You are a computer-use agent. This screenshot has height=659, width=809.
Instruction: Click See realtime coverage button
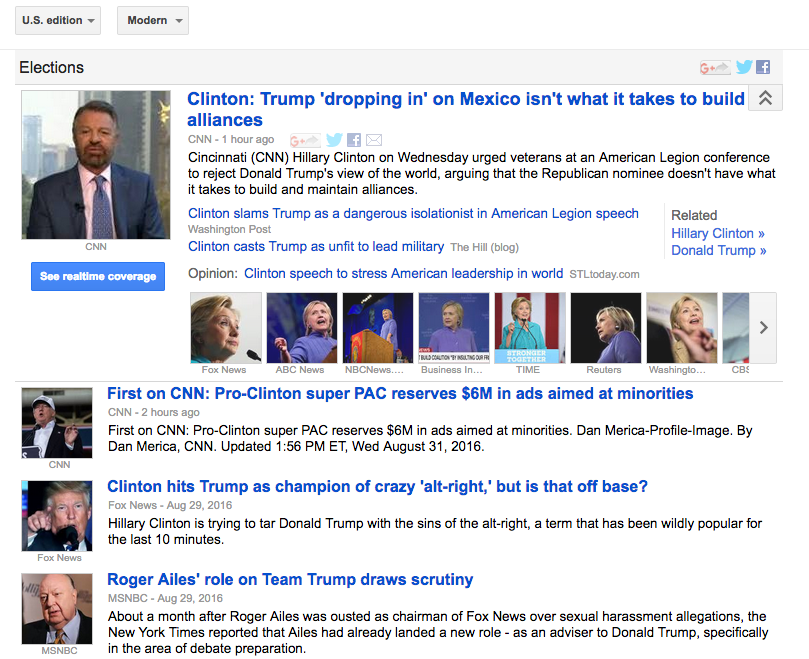[x=98, y=276]
